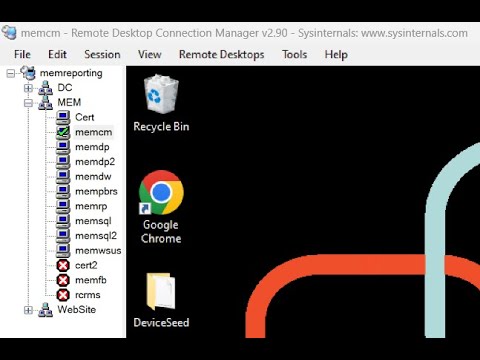
Task: Select the memwsus server label
Action: pyautogui.click(x=98, y=251)
